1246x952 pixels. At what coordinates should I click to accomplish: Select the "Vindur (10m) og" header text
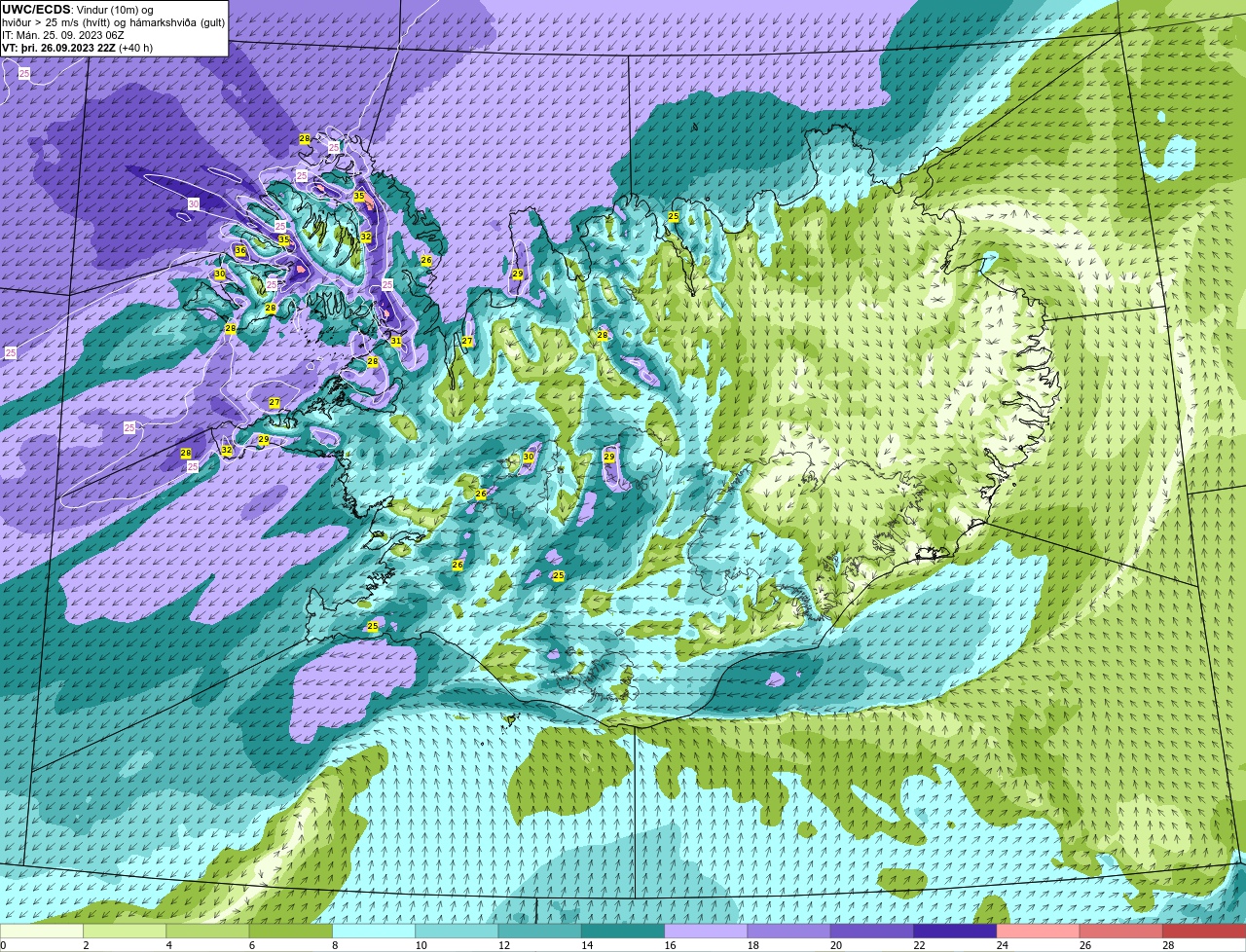[x=115, y=10]
